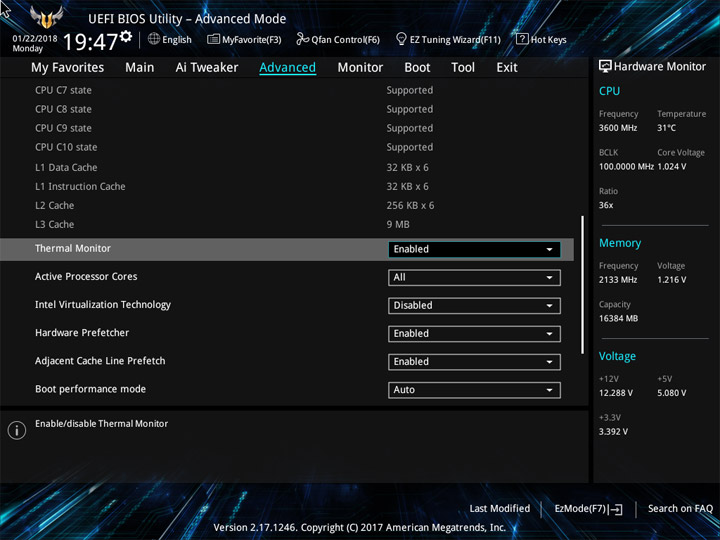Click the EzMode exit arrow icon
The image size is (720, 540).
tap(617, 509)
